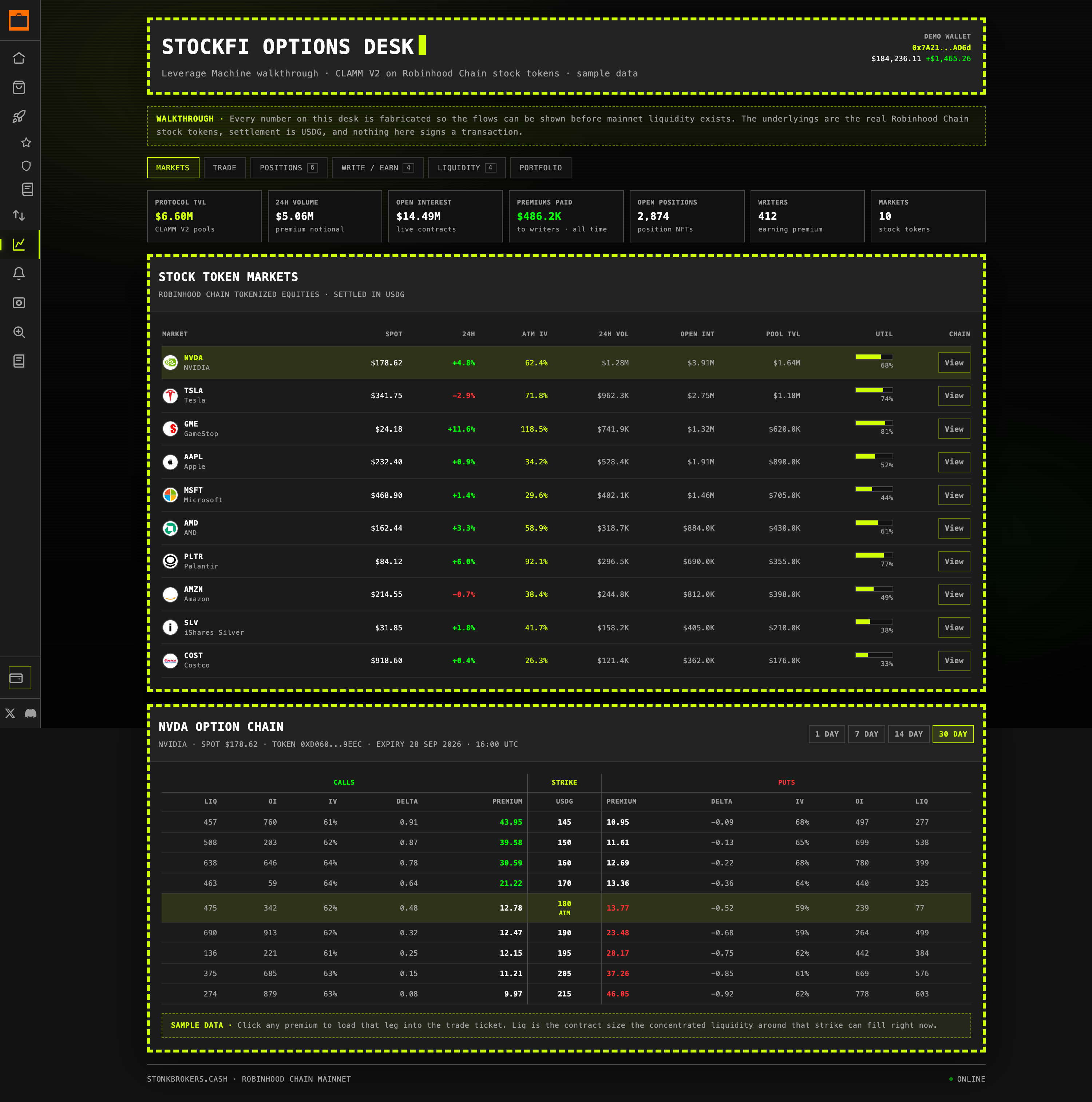Click the Palantir token logo
The width and height of the screenshot is (1092, 1102).
coord(171,561)
